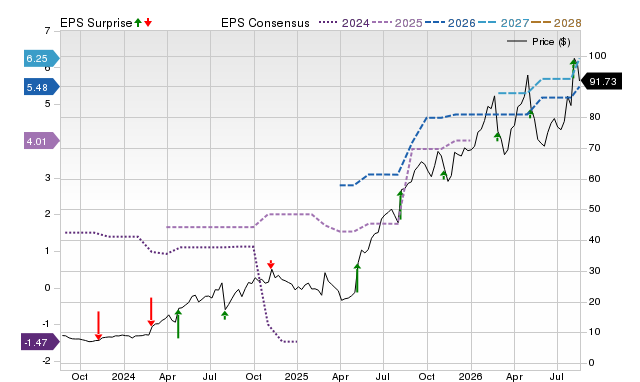Screen dimensions: 640x382
Task: Click the green beat arrow after Oct 2025
Action: pos(444,175)
